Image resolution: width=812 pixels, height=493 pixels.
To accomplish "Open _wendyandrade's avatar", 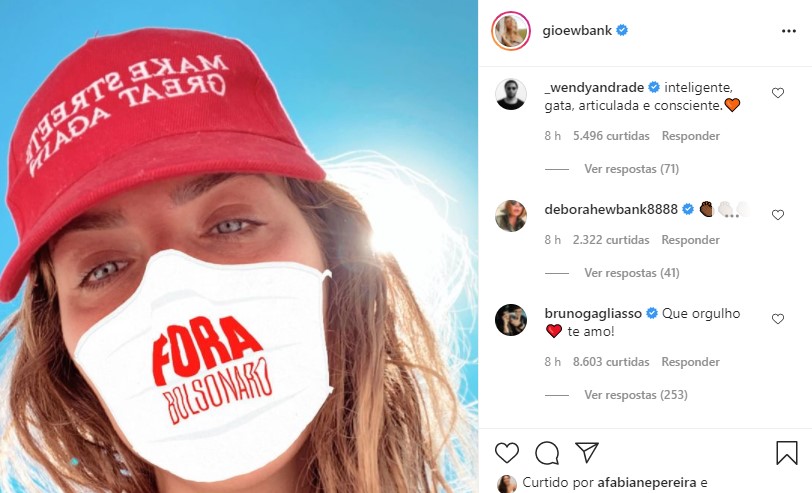I will 511,94.
